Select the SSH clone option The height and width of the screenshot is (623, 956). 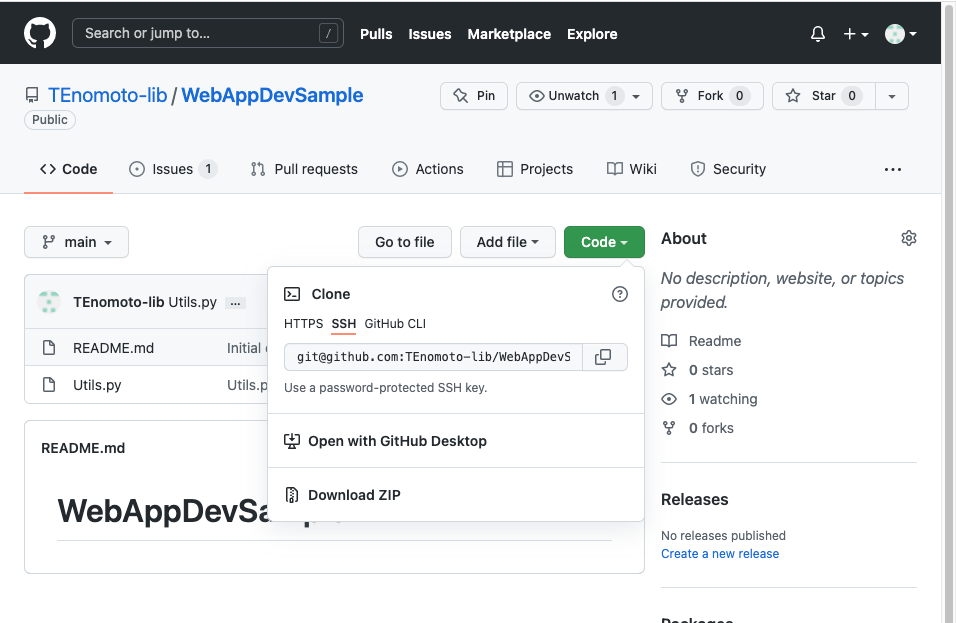coord(344,324)
